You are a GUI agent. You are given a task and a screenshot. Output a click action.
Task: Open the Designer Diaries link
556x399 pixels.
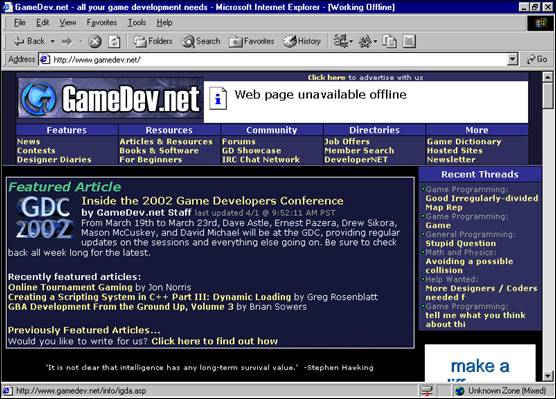[x=54, y=160]
